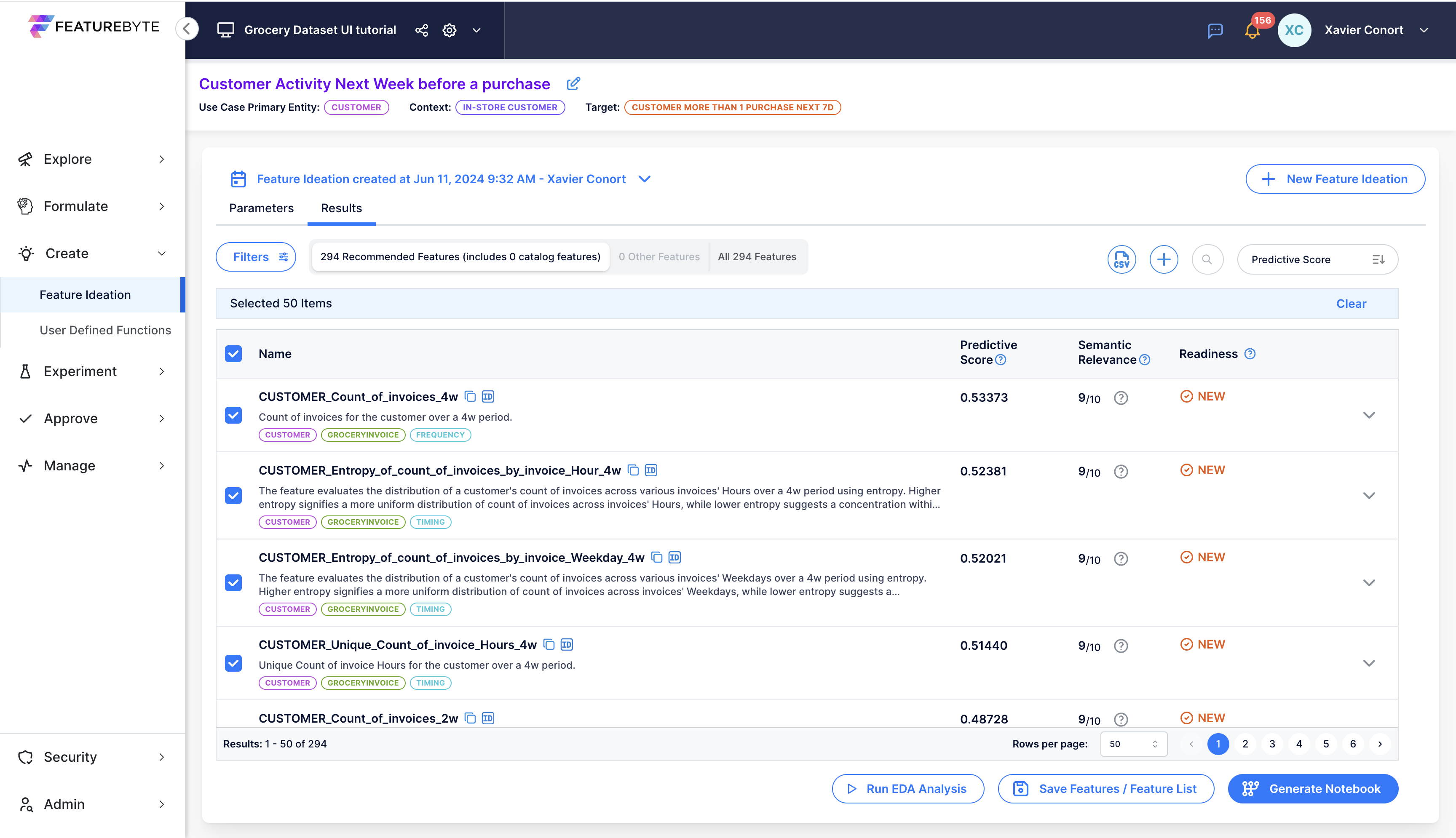Uncheck Entropy by invoice_Hour_4w checkbox

coord(233,495)
